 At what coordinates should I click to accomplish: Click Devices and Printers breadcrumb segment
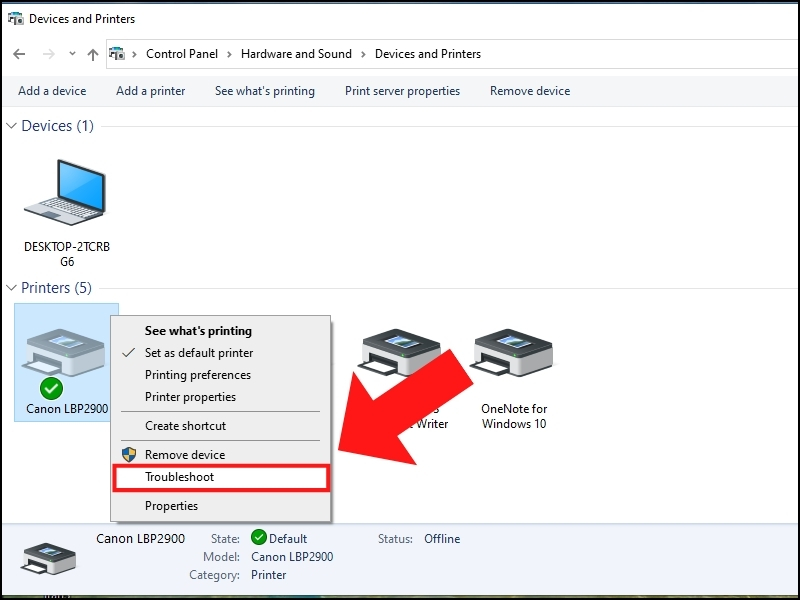click(x=428, y=54)
